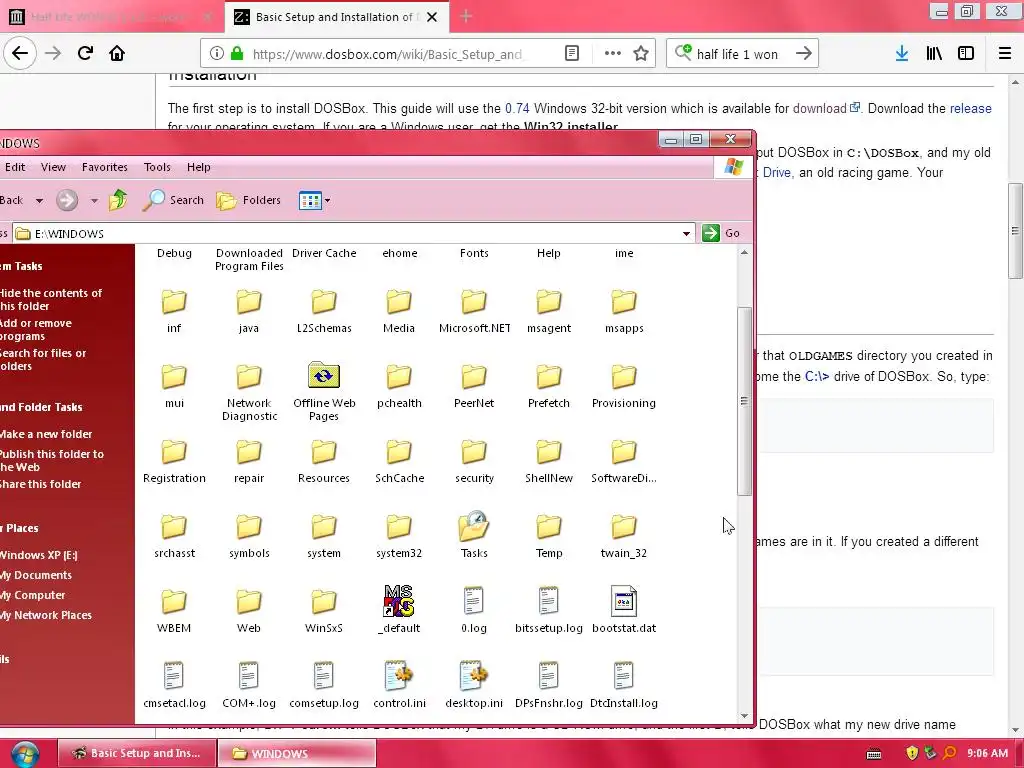The image size is (1024, 768).
Task: Select the Media folder icon
Action: pyautogui.click(x=399, y=302)
